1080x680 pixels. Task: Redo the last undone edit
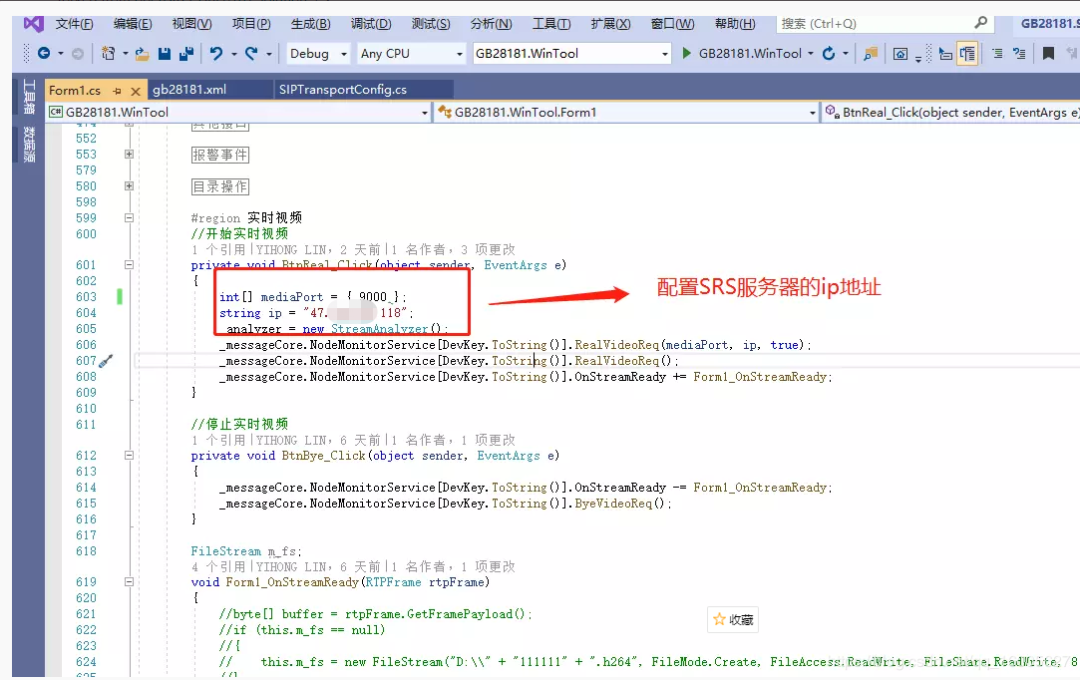[251, 53]
